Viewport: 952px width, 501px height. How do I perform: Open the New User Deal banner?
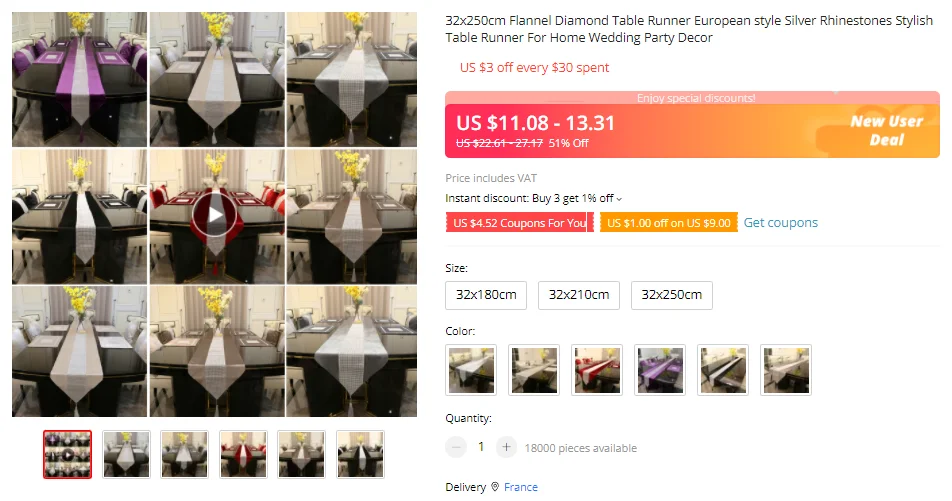(886, 131)
